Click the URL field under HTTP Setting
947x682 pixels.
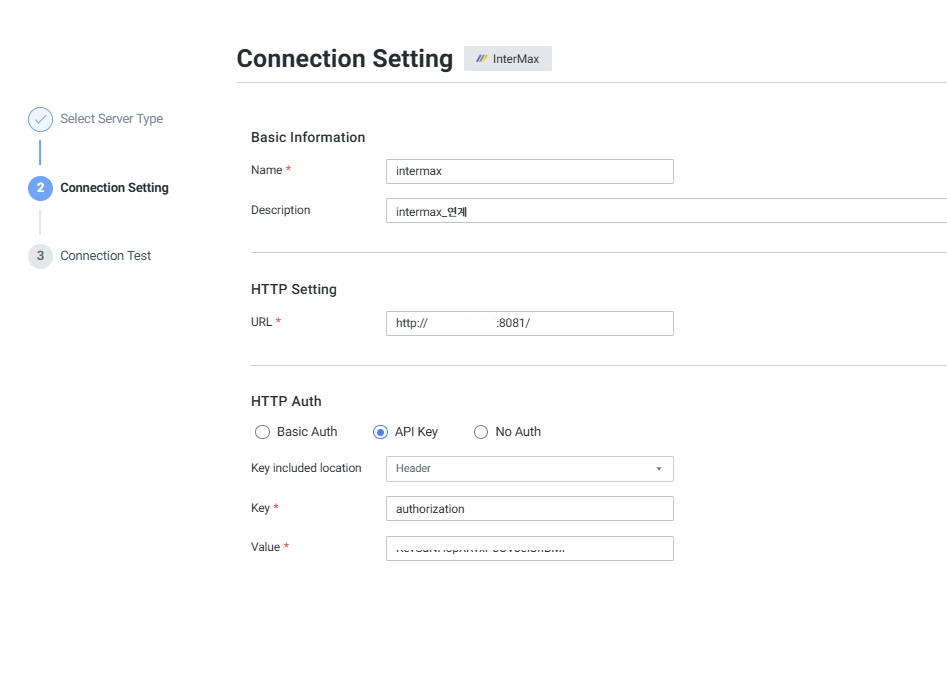pyautogui.click(x=529, y=323)
